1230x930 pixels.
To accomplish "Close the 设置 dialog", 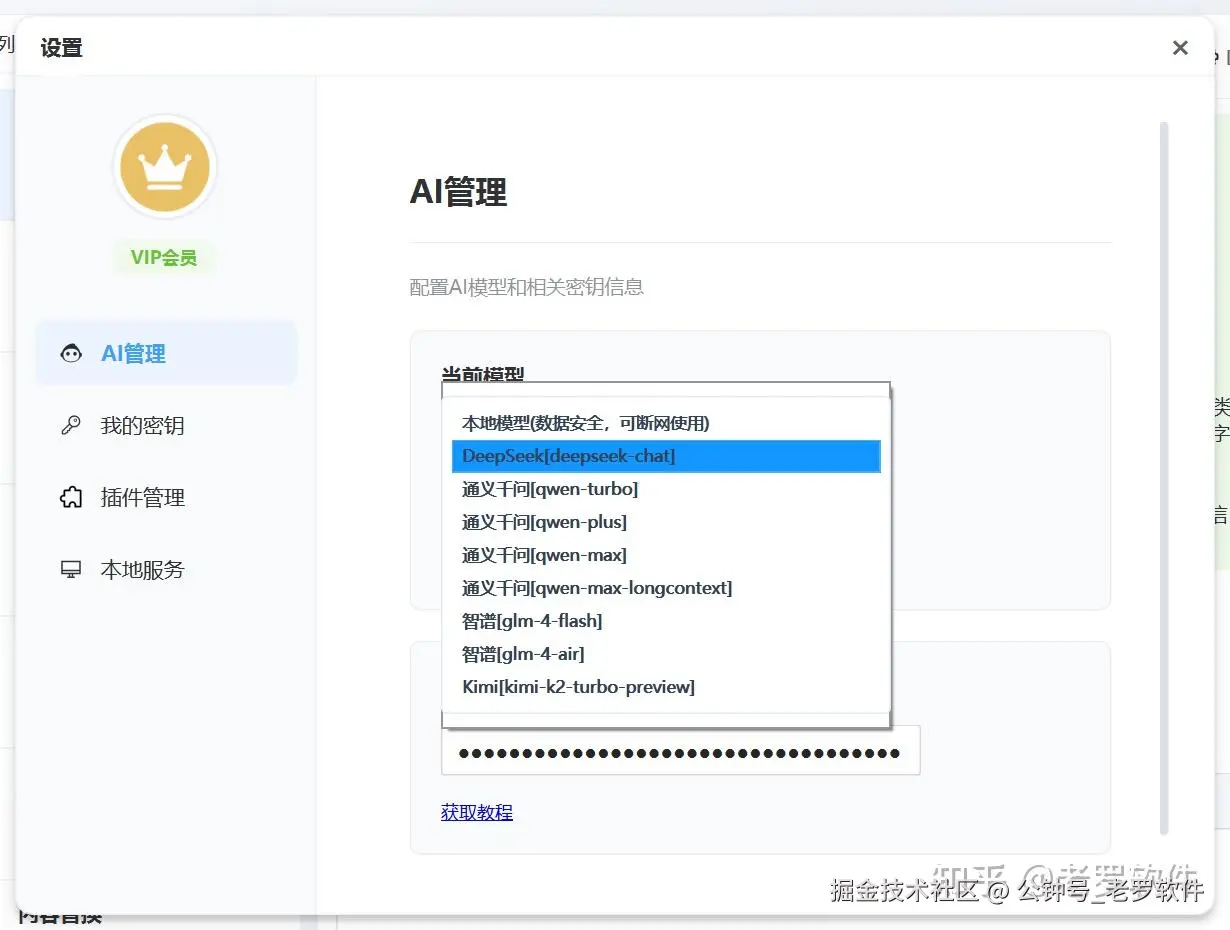I will click(1180, 47).
